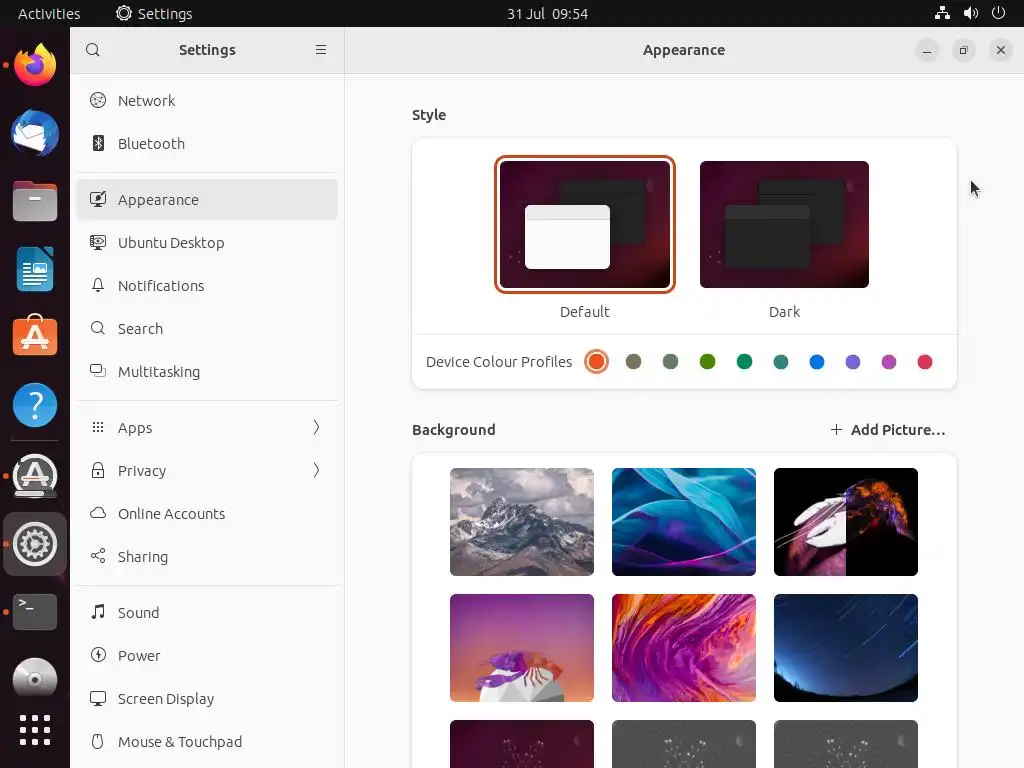This screenshot has height=768, width=1024.
Task: Click the Sound music note icon
Action: [98, 612]
